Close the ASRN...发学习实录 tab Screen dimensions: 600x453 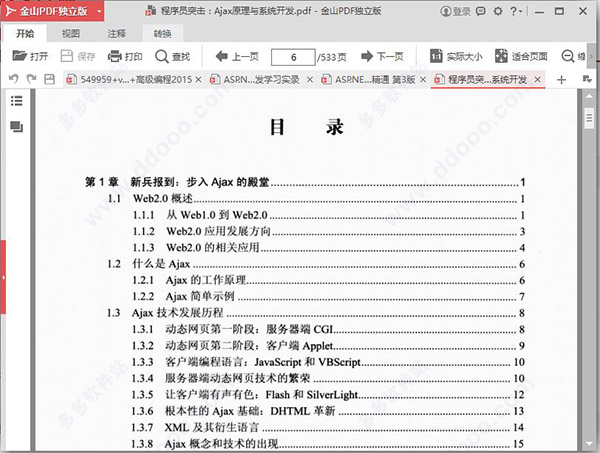pyautogui.click(x=310, y=80)
